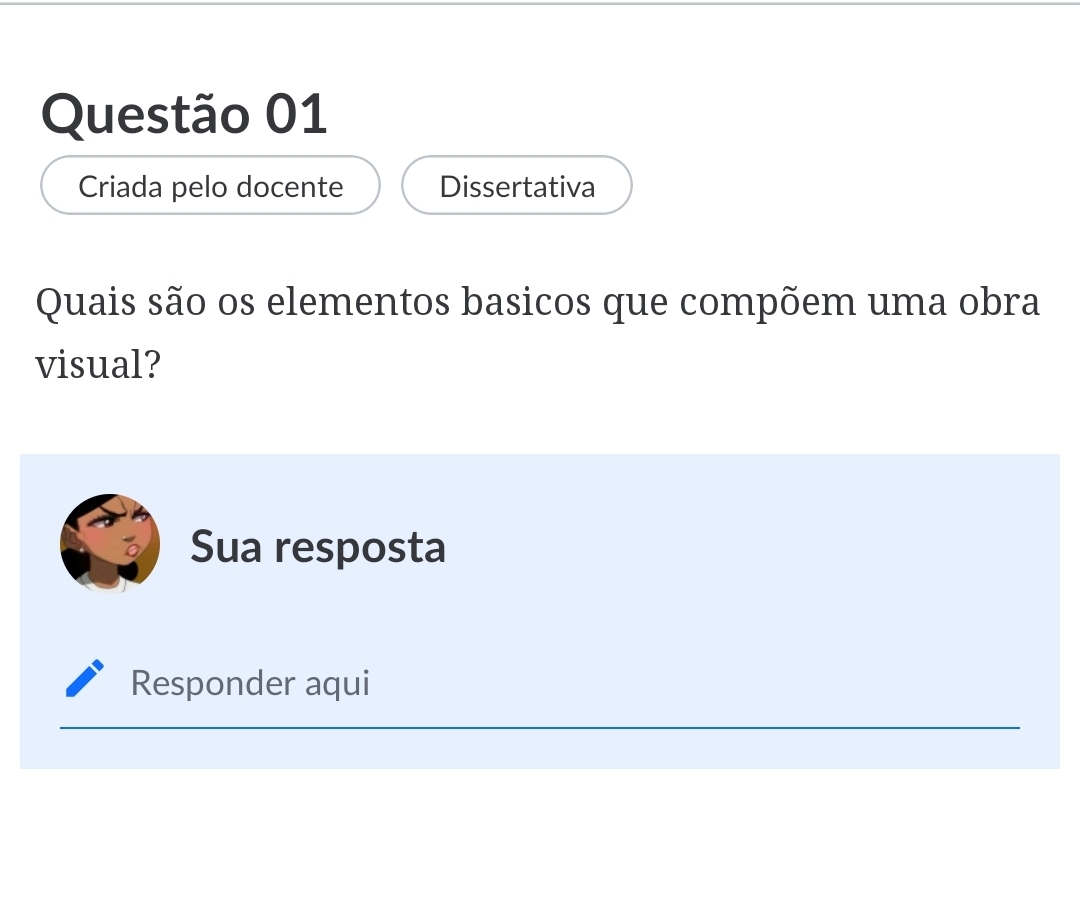Click the blue pencil edit icon

(85, 678)
